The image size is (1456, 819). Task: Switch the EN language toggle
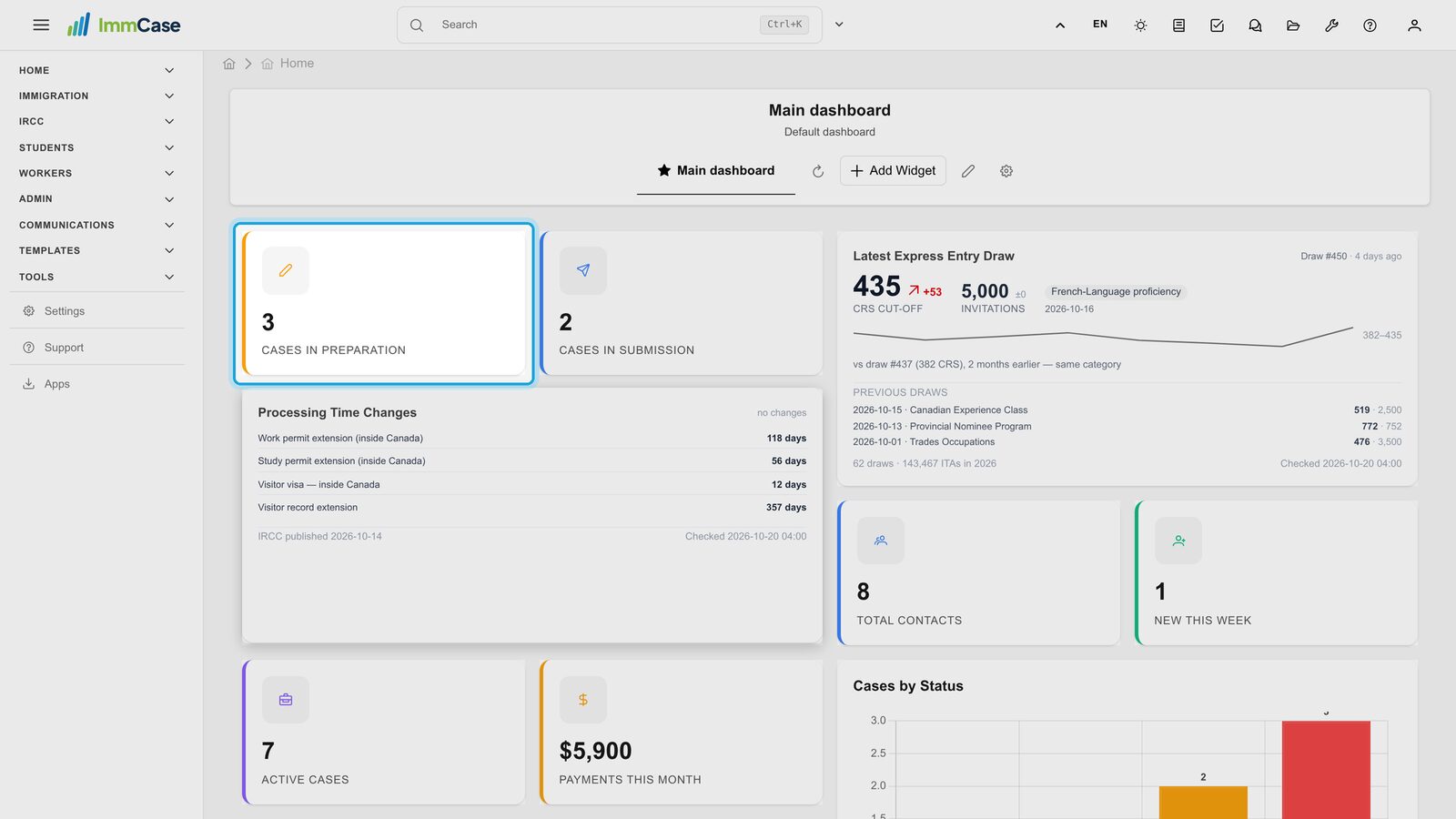pos(1100,25)
